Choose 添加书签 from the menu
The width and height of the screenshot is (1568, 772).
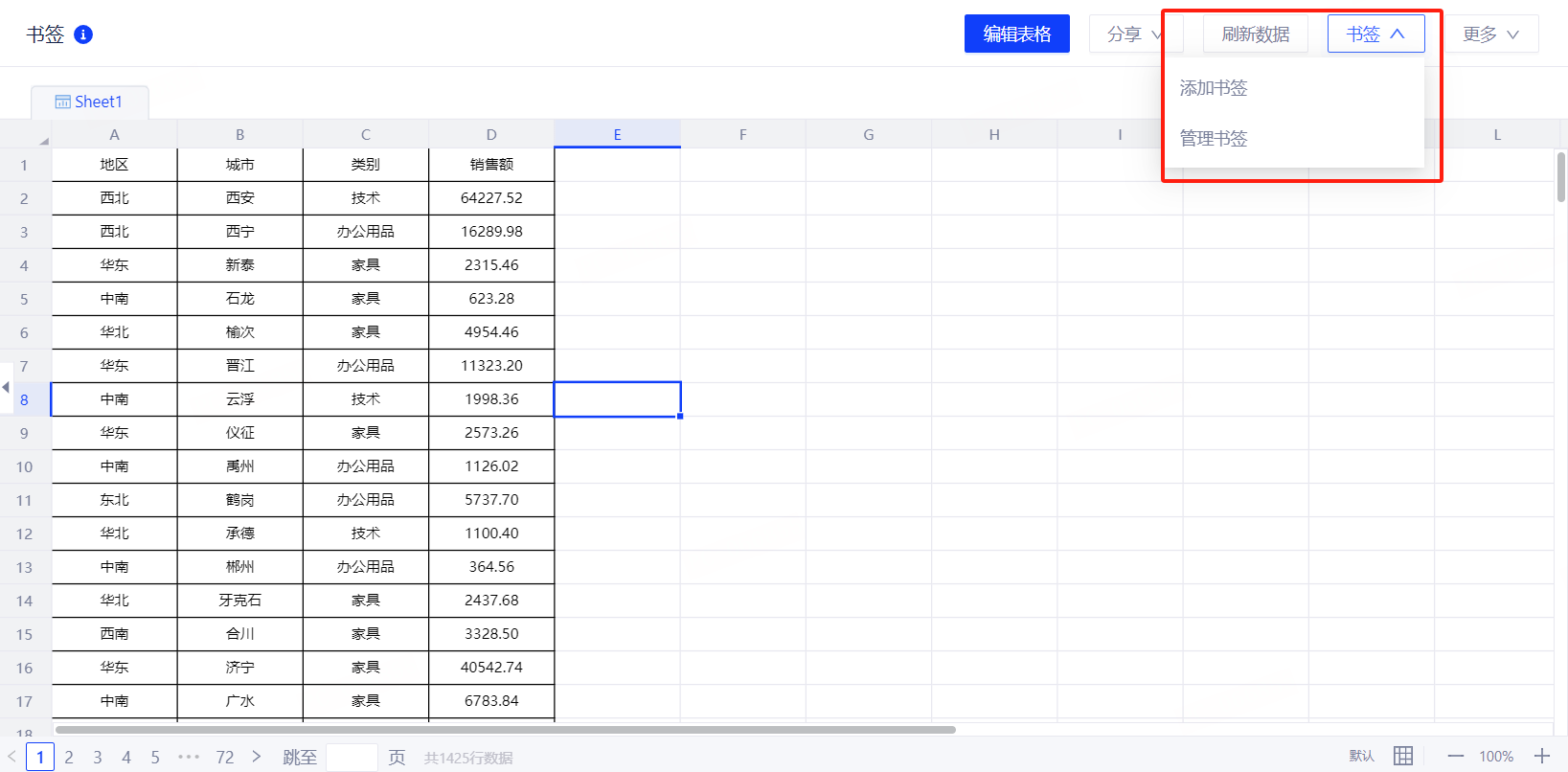tap(1214, 88)
